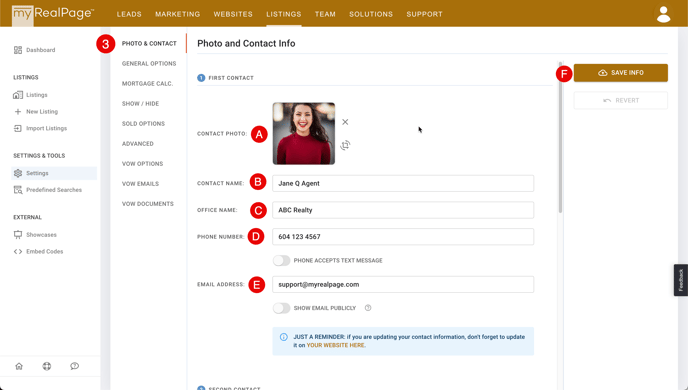
Task: Click the Settings gear icon
Action: click(x=18, y=173)
